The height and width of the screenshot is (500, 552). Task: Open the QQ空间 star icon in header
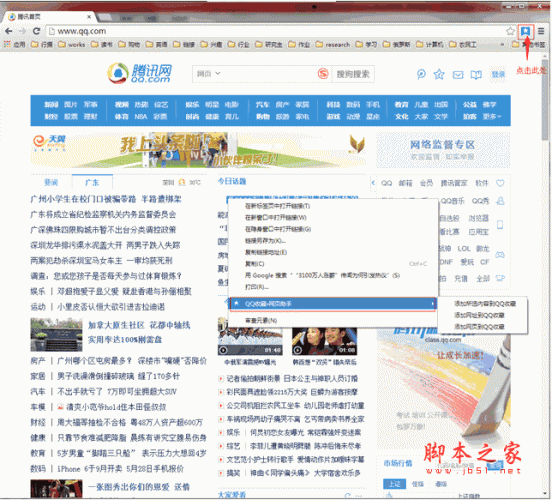pos(439,74)
